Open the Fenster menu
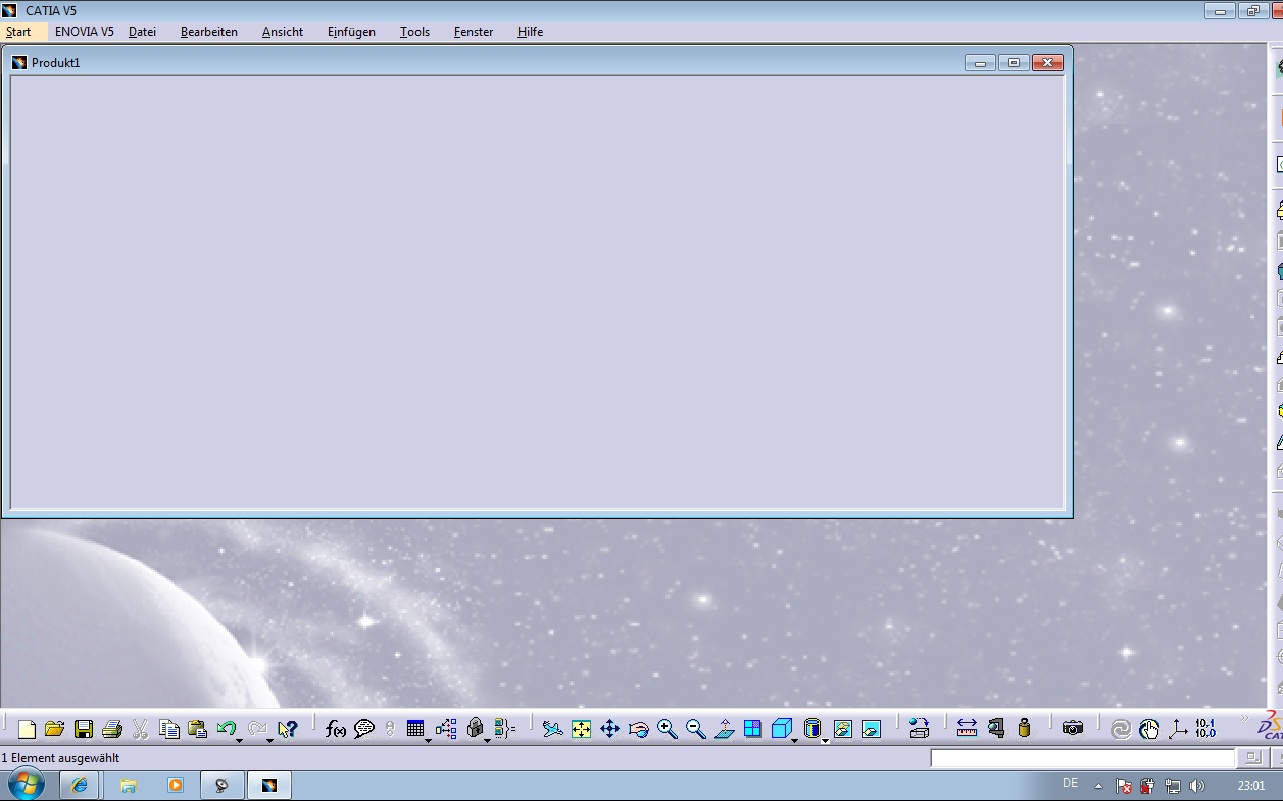This screenshot has height=801, width=1283. pyautogui.click(x=473, y=32)
